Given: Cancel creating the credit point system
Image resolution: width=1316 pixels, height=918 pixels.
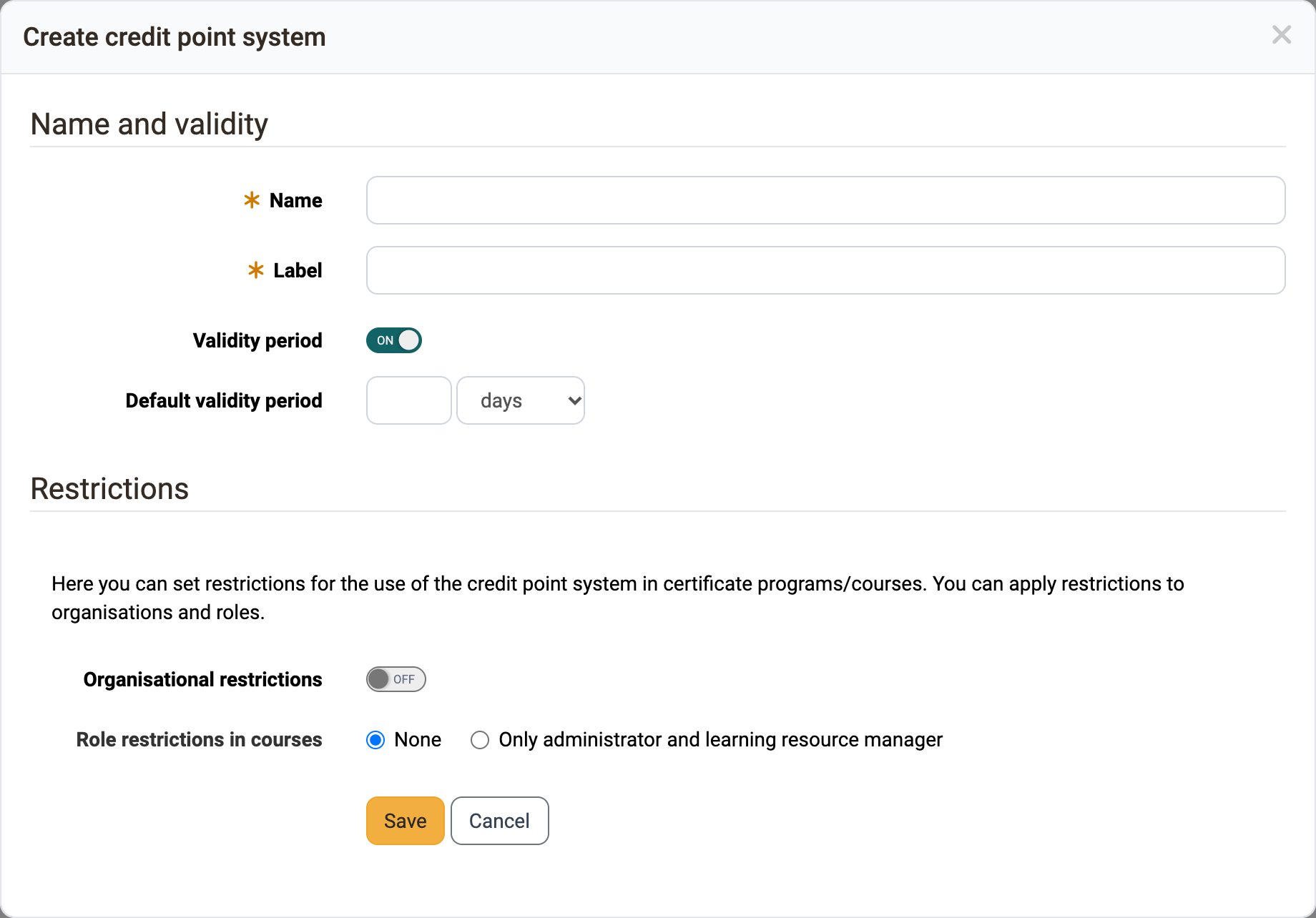Looking at the screenshot, I should [x=499, y=821].
